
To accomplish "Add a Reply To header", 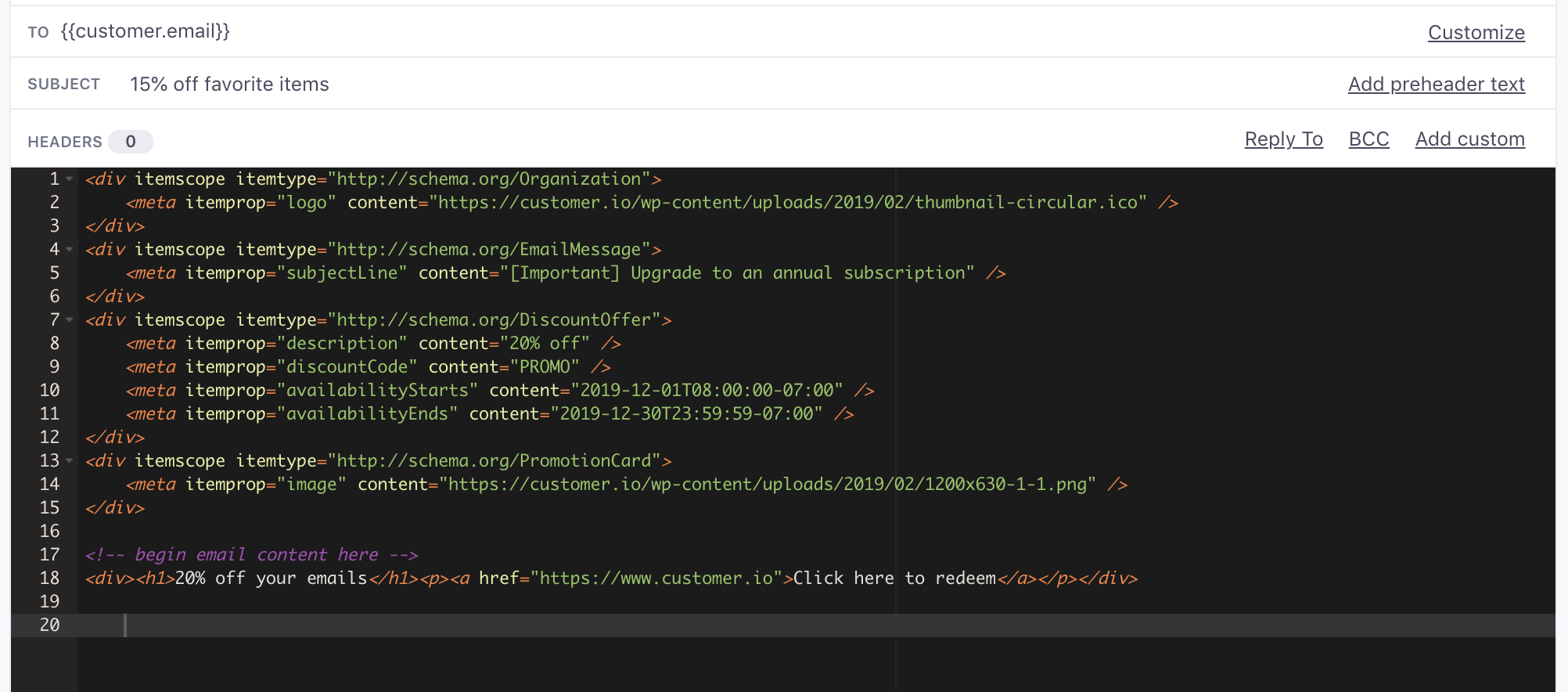I will 1283,139.
